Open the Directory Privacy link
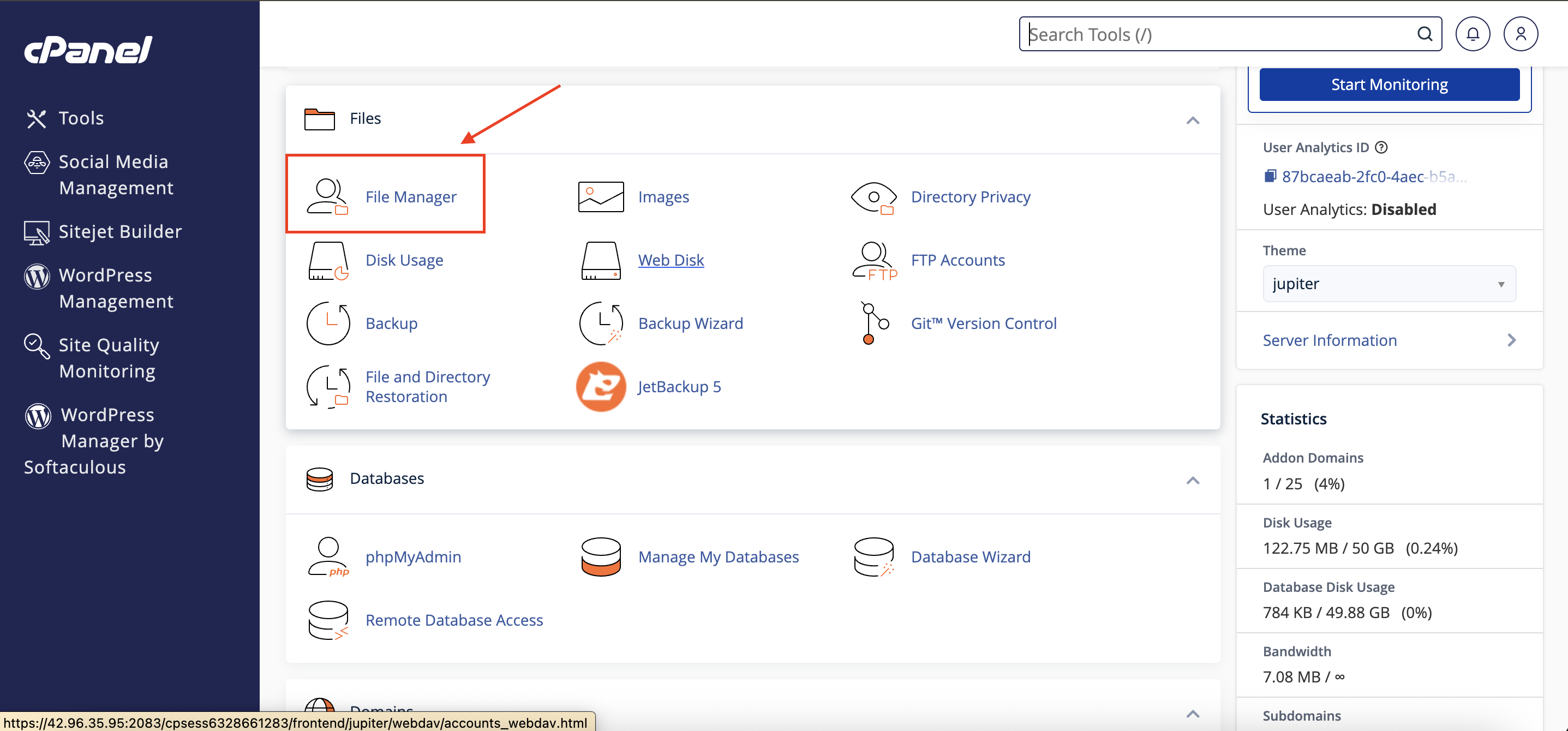Screen dimensions: 1568x731 [970, 196]
